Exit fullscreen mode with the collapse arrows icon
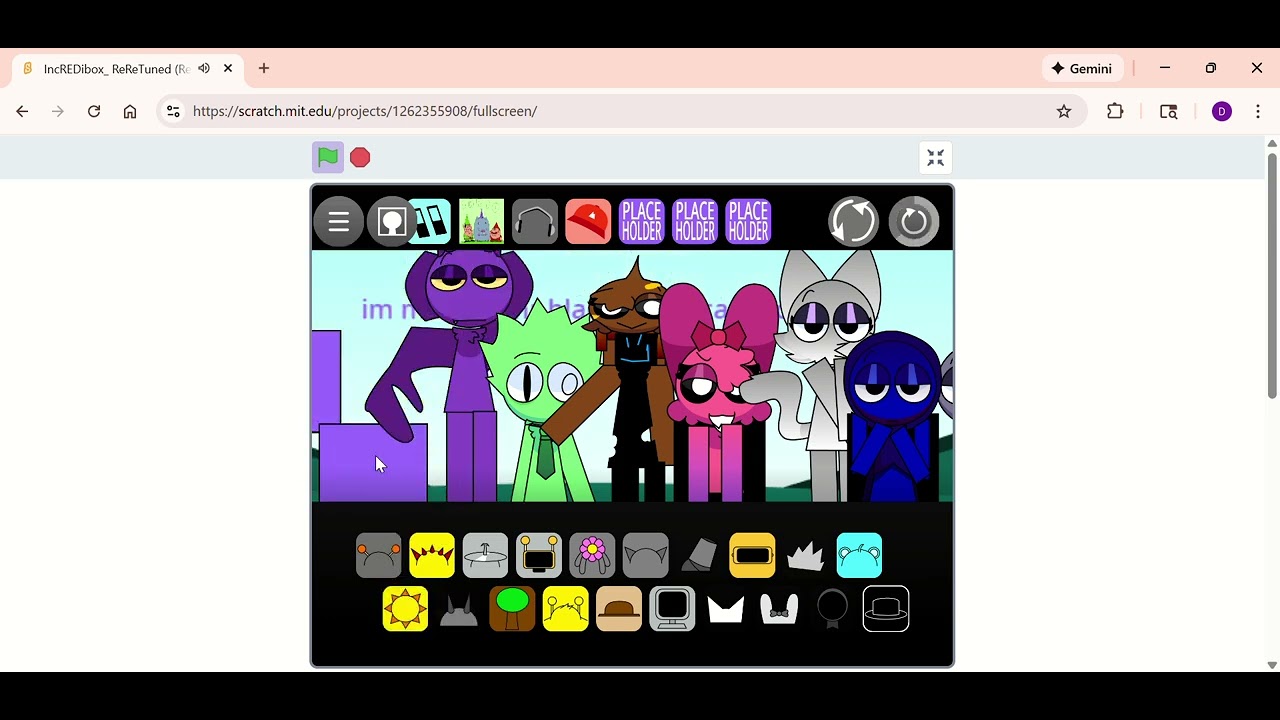1280x720 pixels. click(x=936, y=158)
